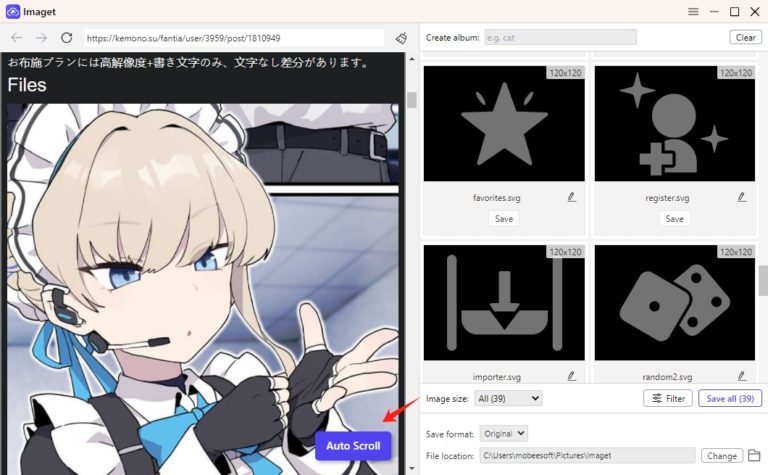768x475 pixels.
Task: Rename importer.svg using pencil icon
Action: (x=572, y=377)
